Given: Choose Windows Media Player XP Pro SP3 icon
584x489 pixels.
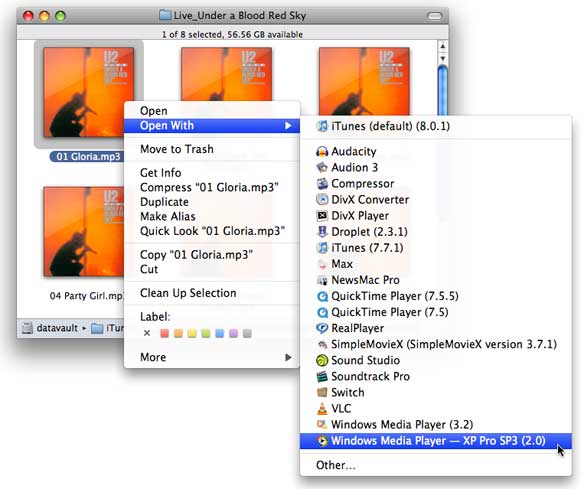Looking at the screenshot, I should point(322,441).
